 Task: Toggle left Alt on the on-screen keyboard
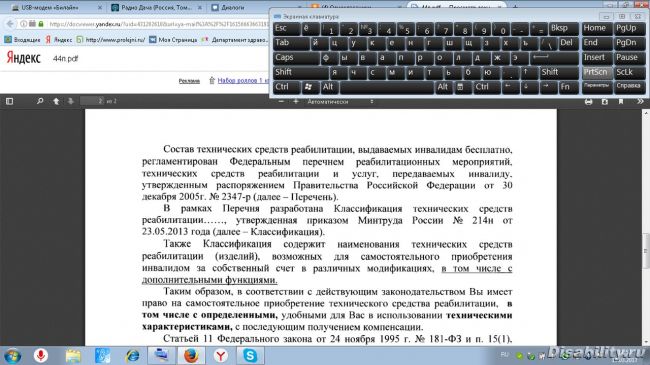click(x=329, y=87)
